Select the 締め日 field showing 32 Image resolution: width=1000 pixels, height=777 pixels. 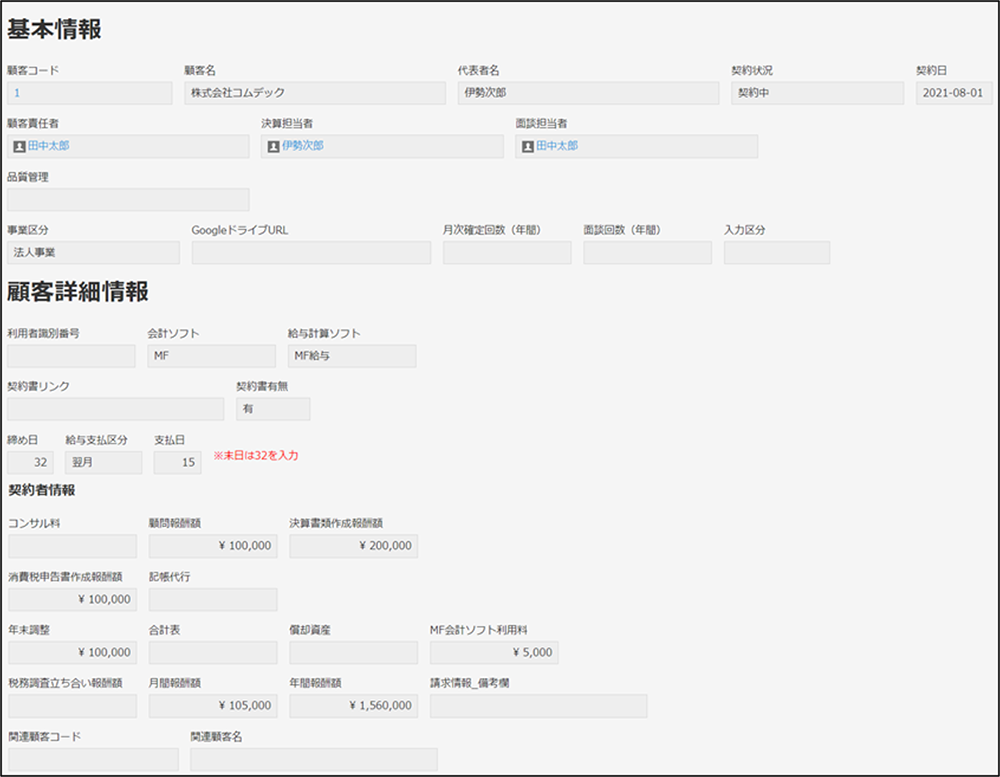tap(30, 462)
